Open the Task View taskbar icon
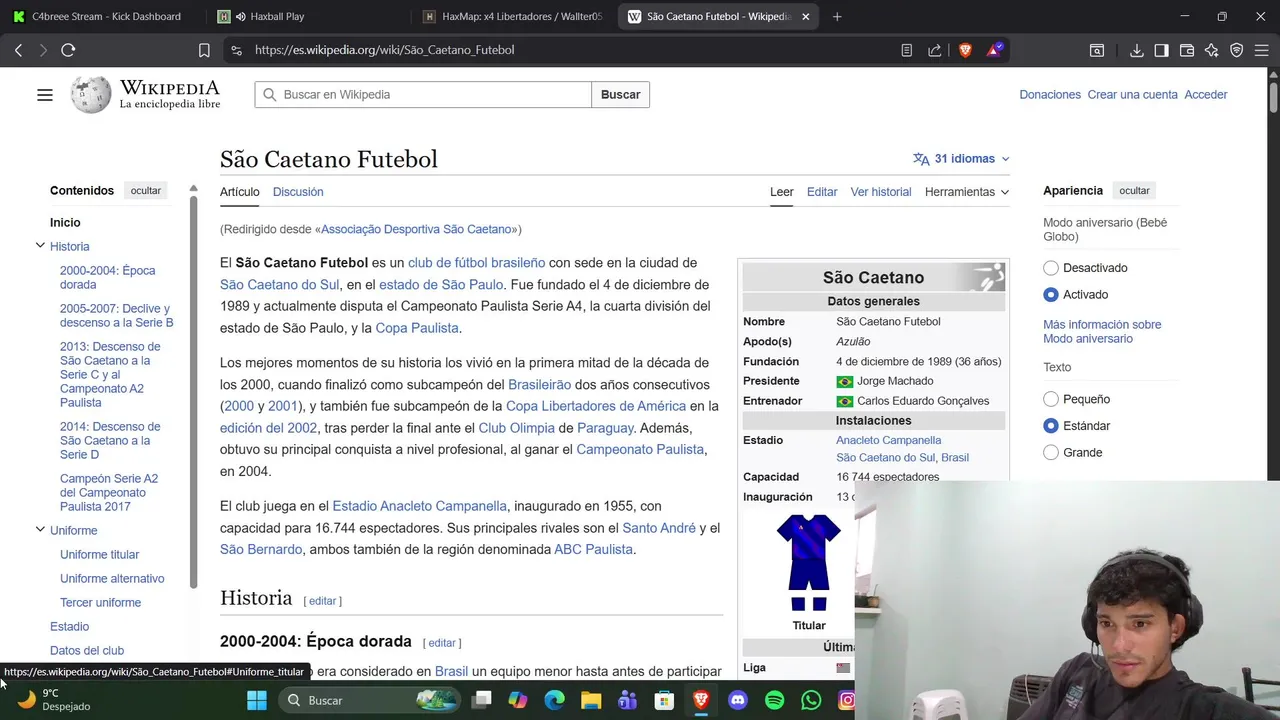 (481, 700)
